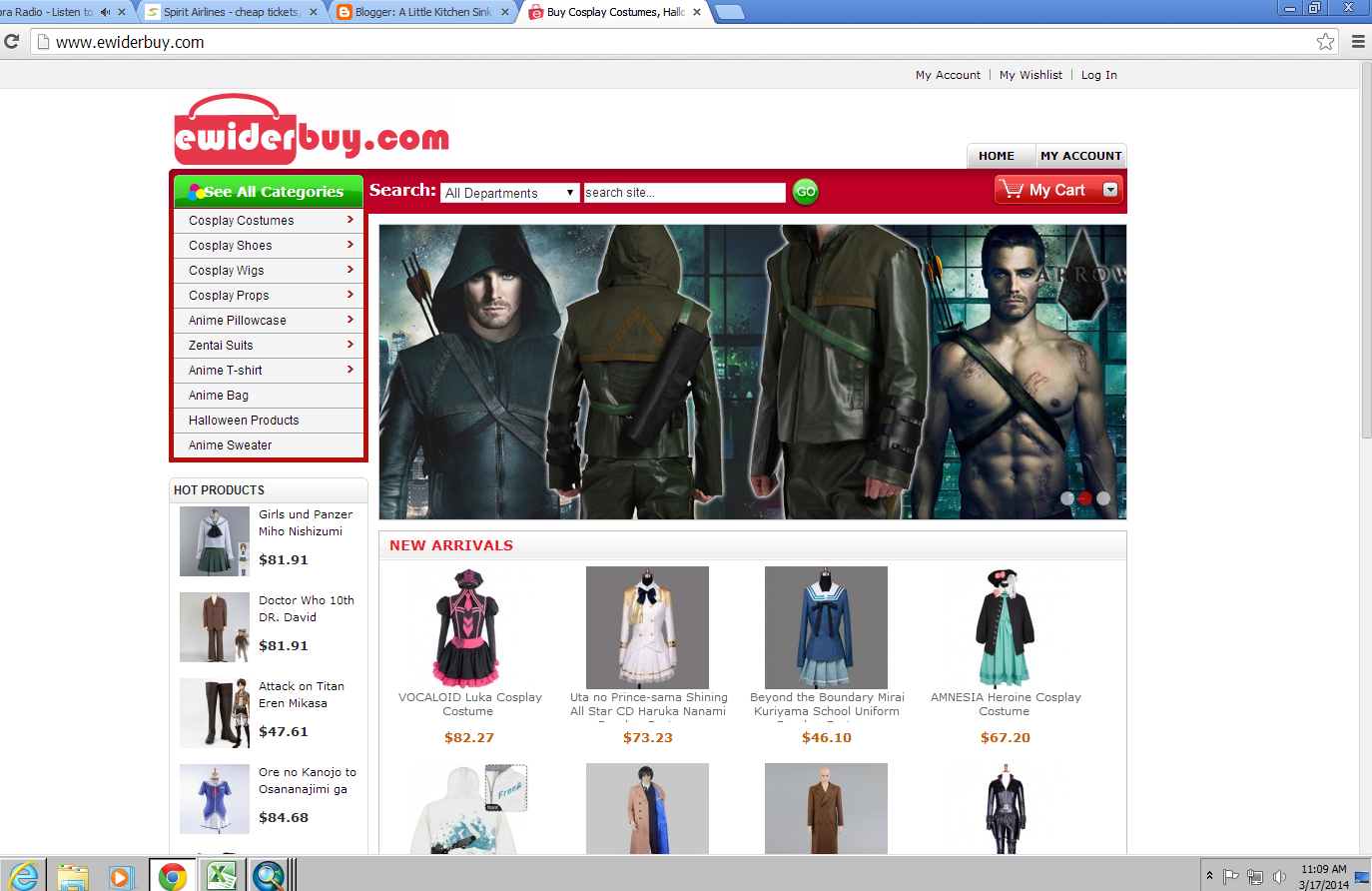Open the See All Categories menu
This screenshot has width=1372, height=891.
pos(268,191)
